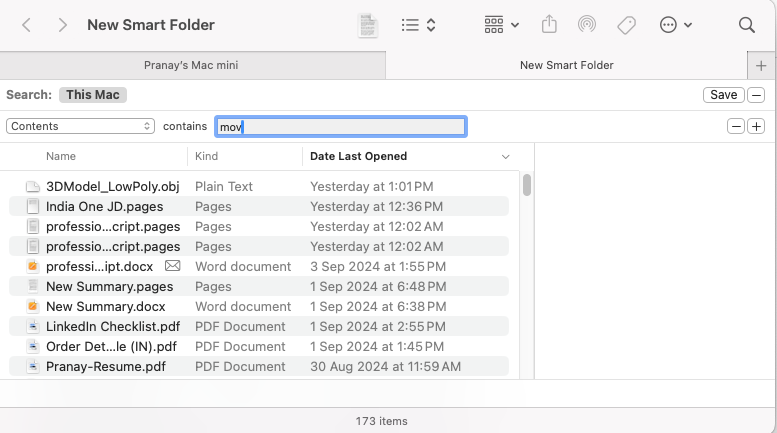Click the PDF icon of LinkedIn Checklist.pdf

[x=33, y=326]
